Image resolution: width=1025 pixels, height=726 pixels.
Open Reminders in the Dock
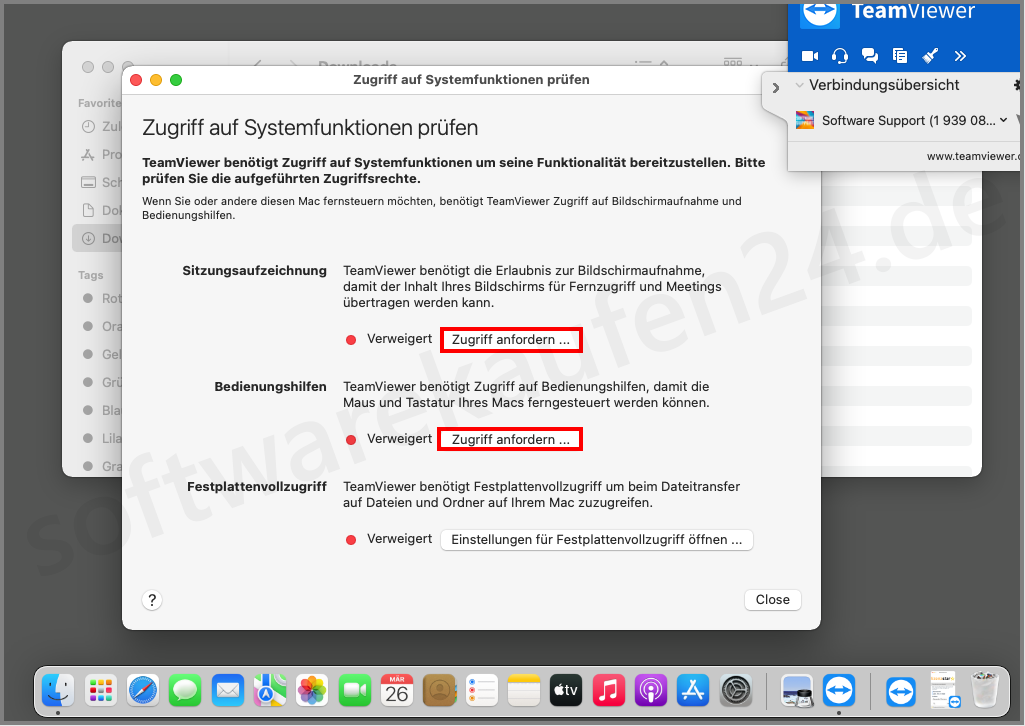[482, 690]
